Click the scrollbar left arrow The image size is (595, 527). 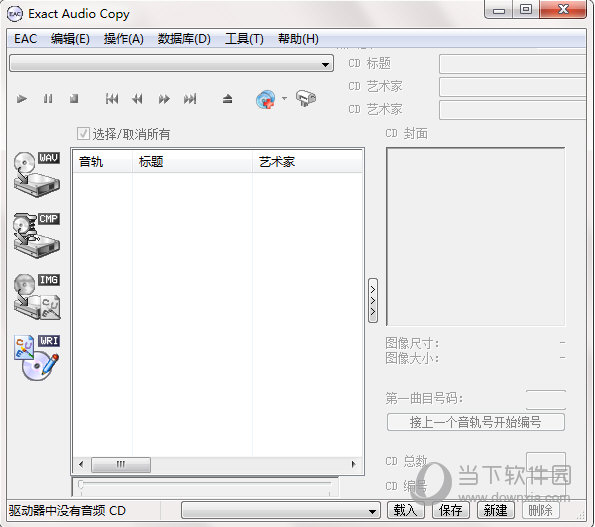point(81,464)
